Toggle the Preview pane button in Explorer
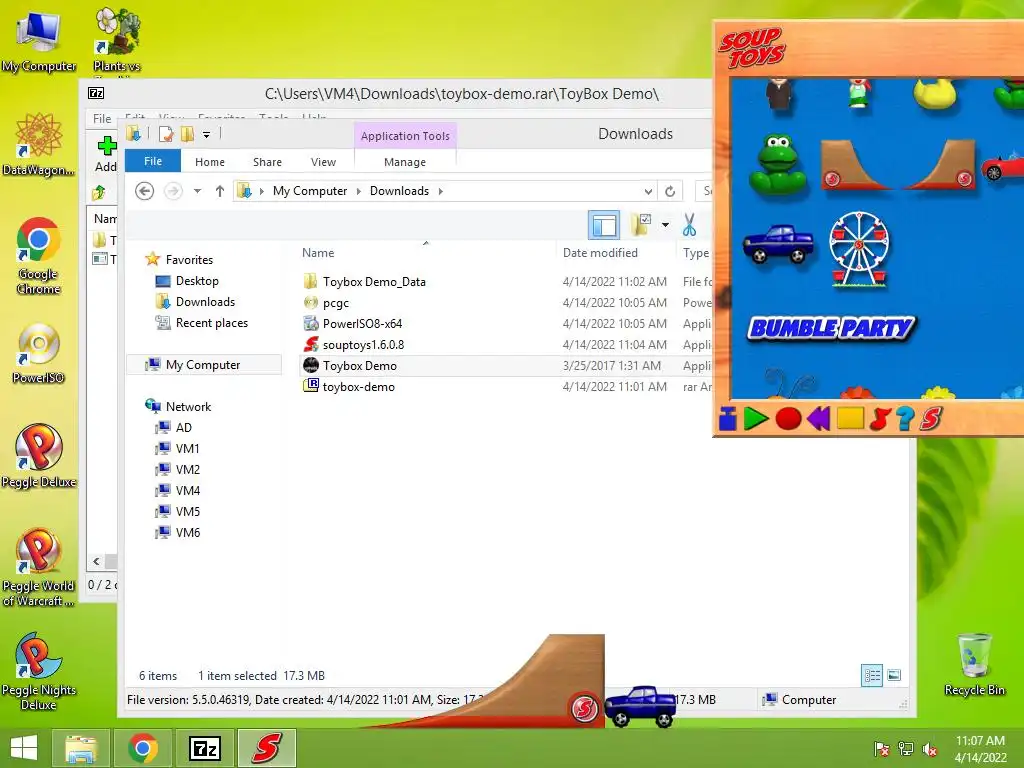The width and height of the screenshot is (1024, 768). 603,225
